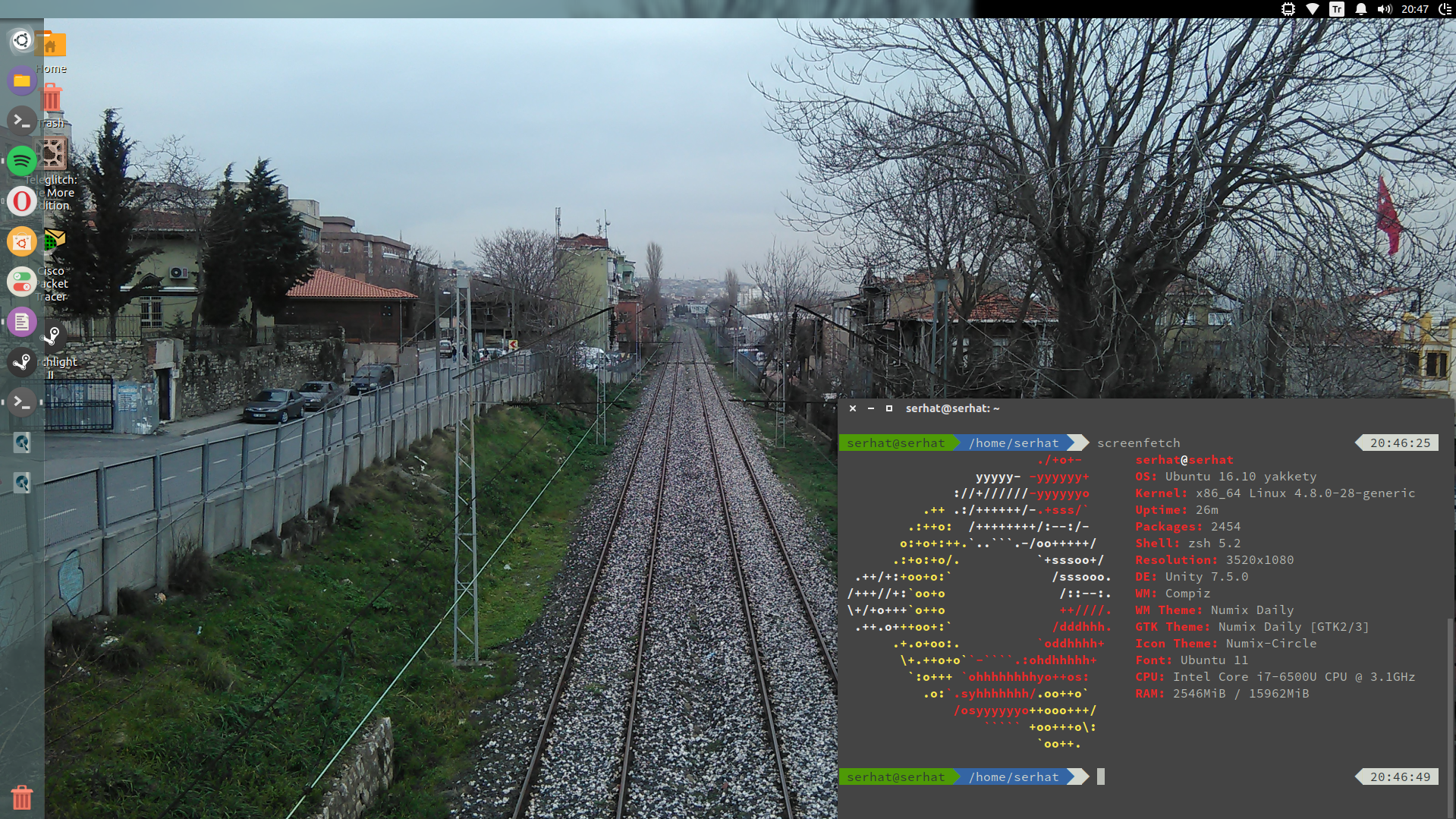1456x819 pixels.
Task: Click the GTK Theme line
Action: point(1252,627)
